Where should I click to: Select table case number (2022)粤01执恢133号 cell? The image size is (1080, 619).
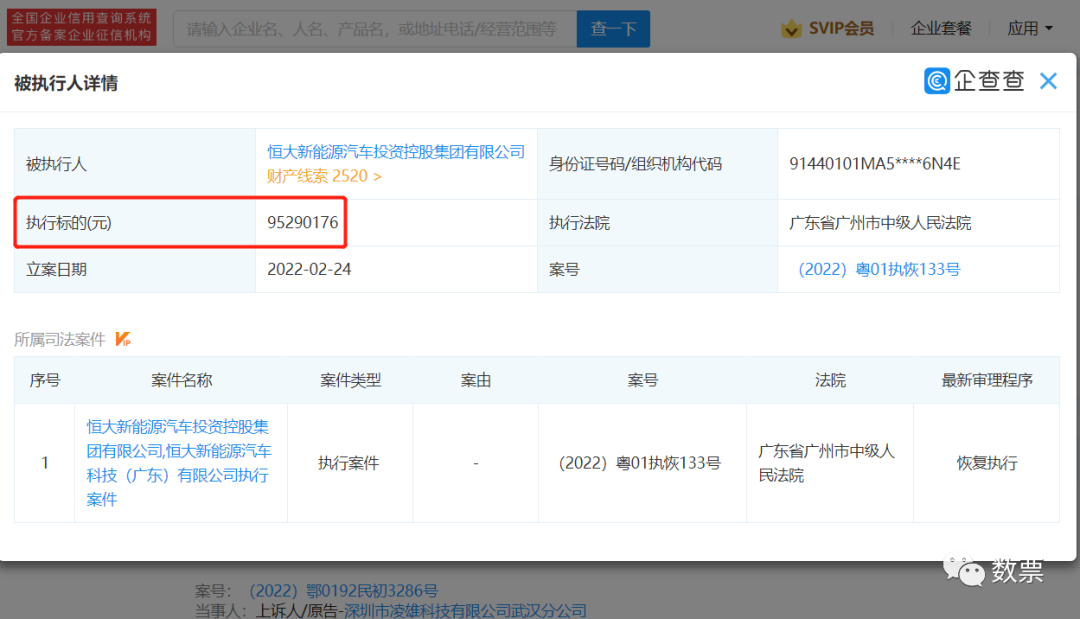640,463
